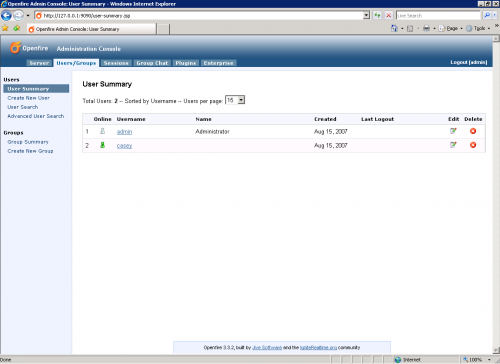The image size is (500, 364).
Task: Click the admin username link
Action: tap(124, 132)
